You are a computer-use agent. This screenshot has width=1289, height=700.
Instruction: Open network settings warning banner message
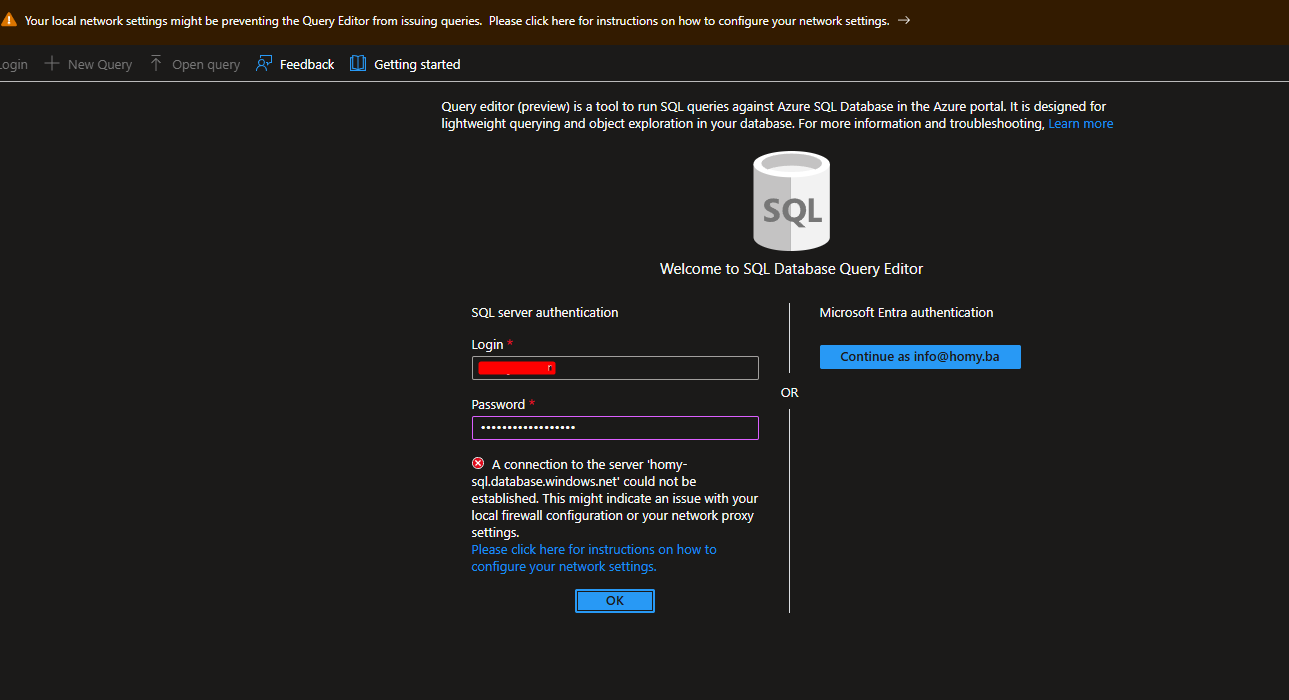tap(456, 21)
